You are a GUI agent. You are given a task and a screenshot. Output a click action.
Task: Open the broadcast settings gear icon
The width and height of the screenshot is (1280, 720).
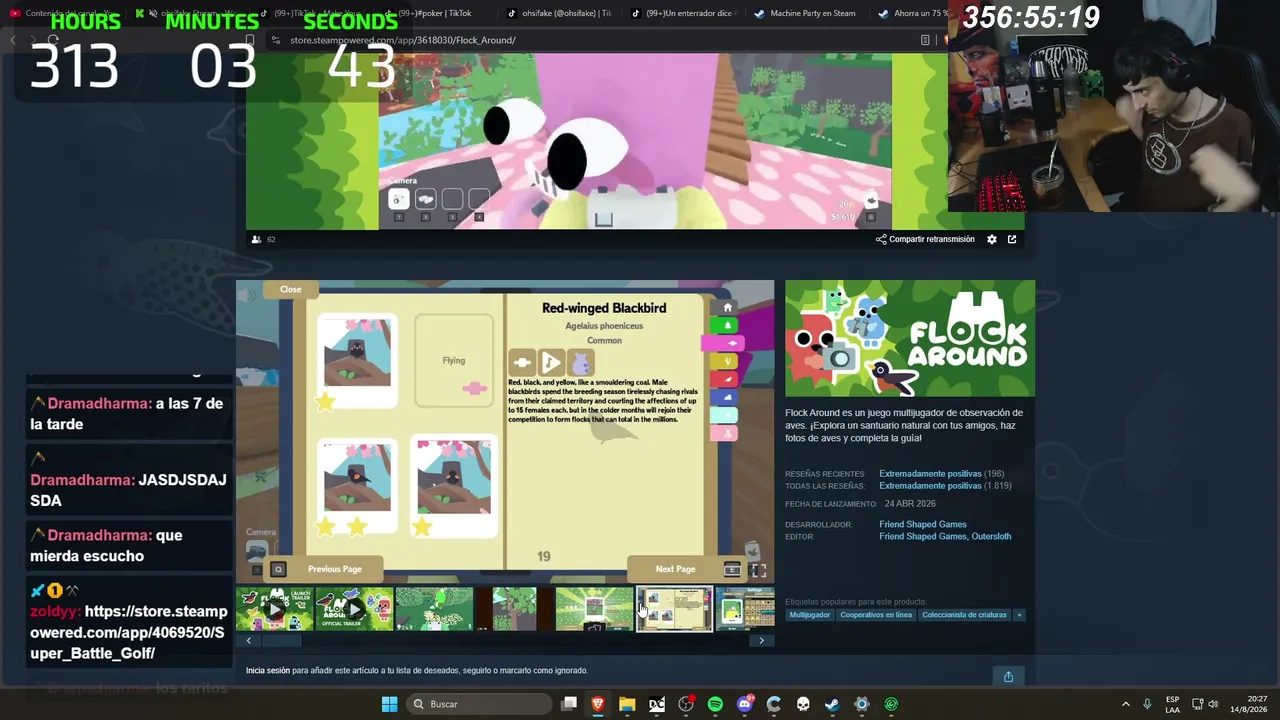coord(992,240)
